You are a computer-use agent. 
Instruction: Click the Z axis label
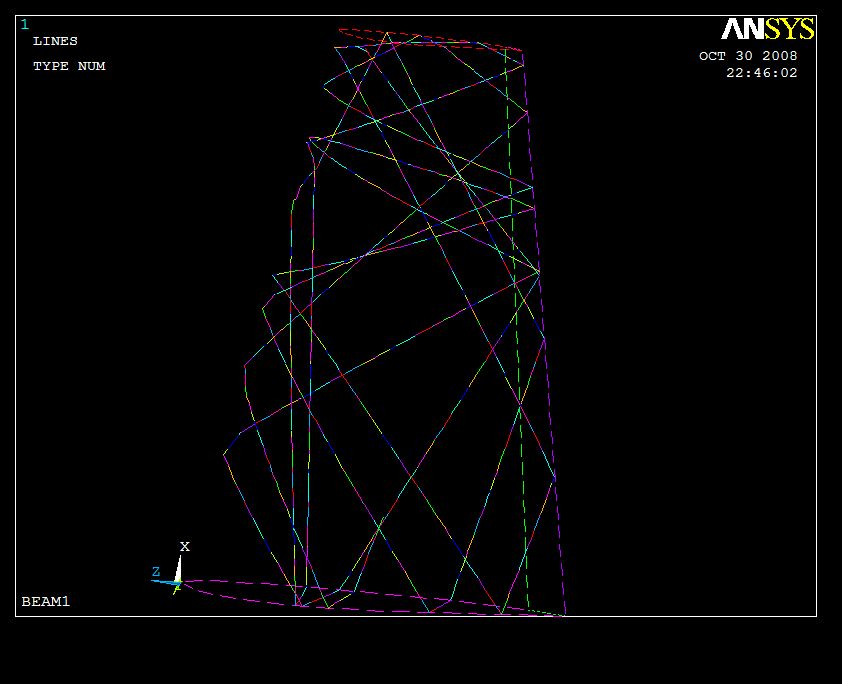156,572
